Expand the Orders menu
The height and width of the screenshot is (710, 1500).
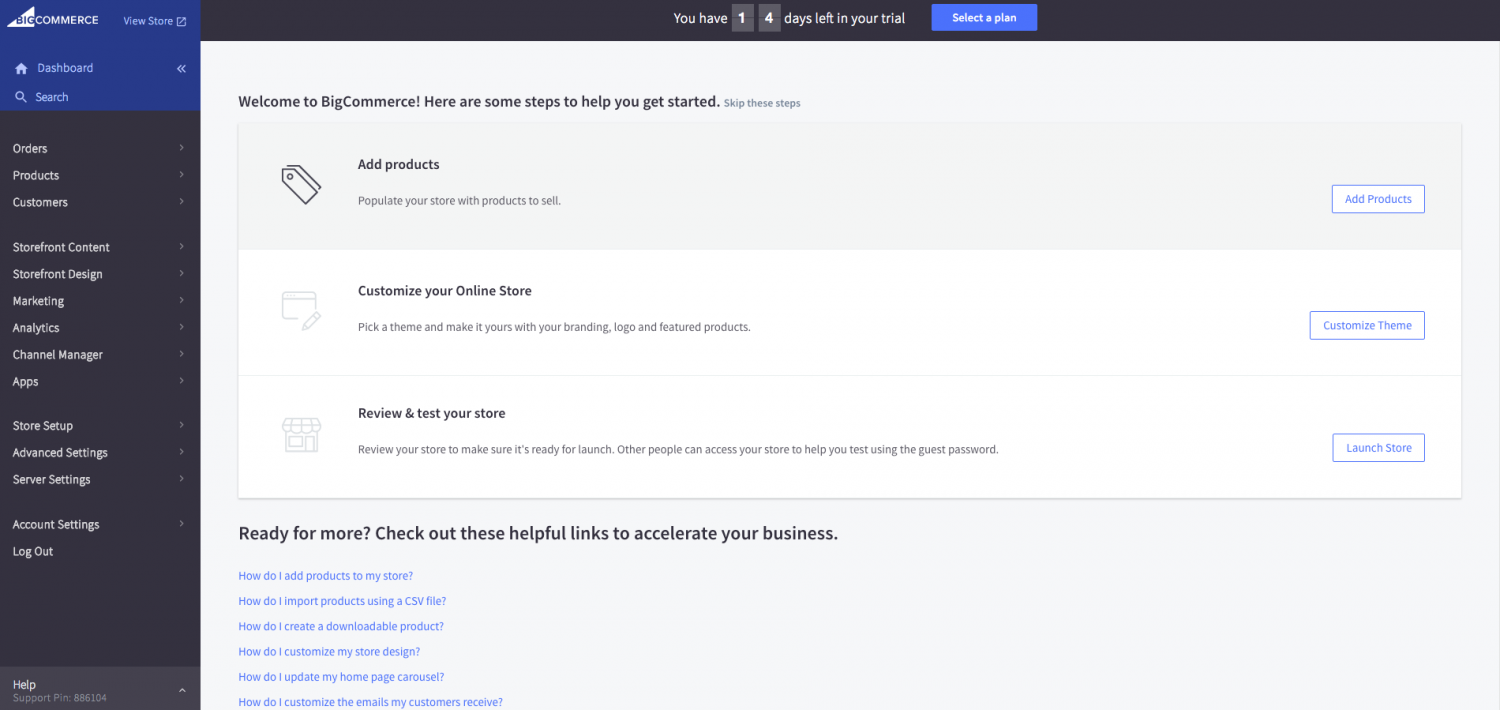click(x=30, y=148)
